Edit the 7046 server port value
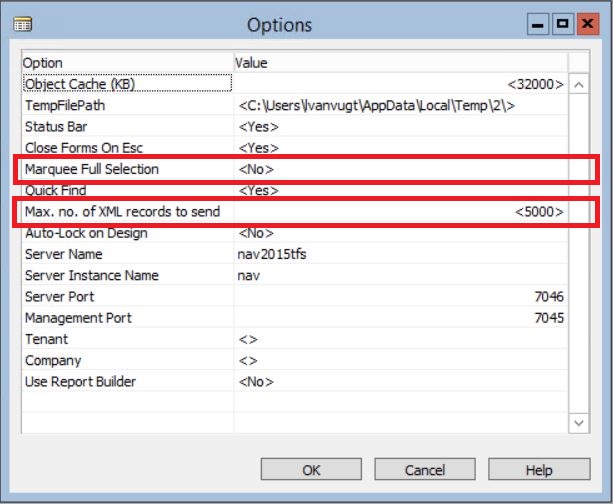The height and width of the screenshot is (504, 613). click(401, 296)
